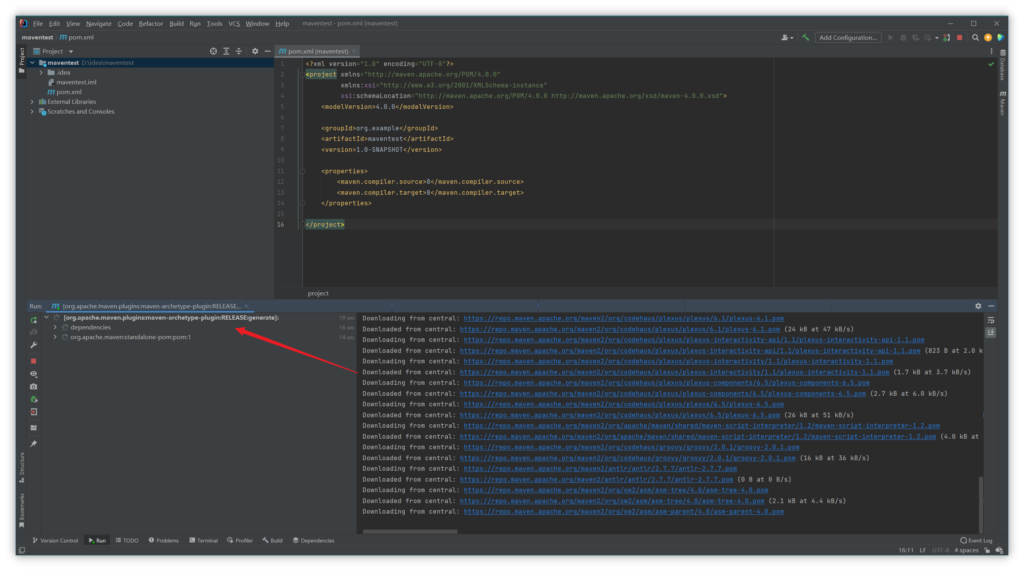
Task: Click the camera dump threads icon
Action: tap(33, 387)
